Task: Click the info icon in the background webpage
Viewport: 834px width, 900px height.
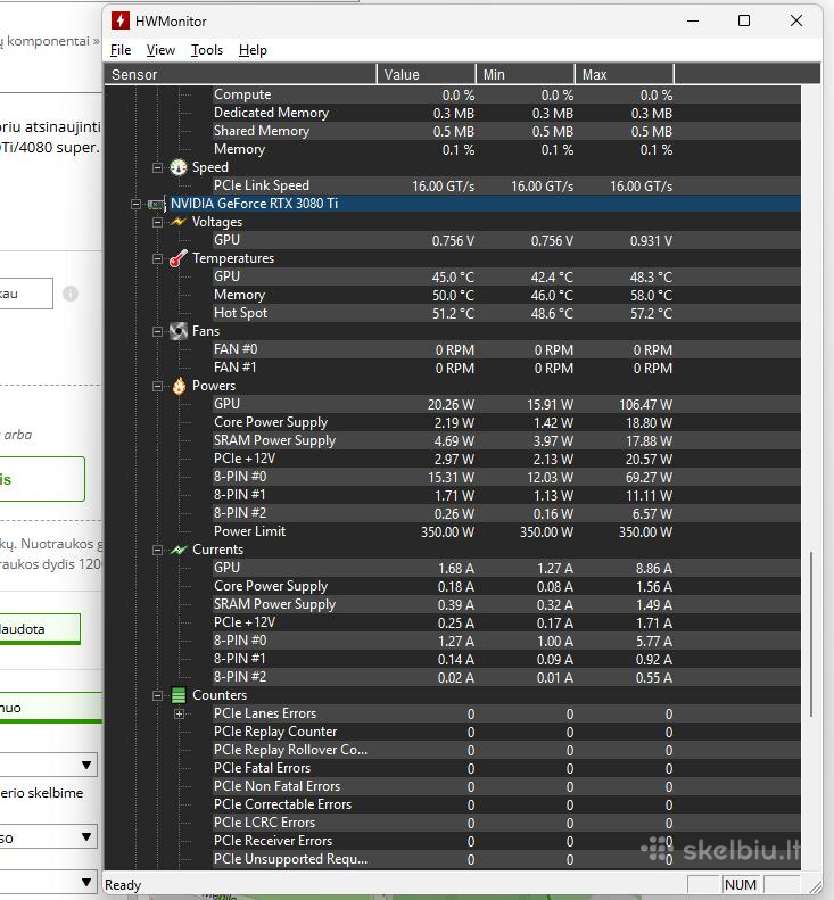Action: 71,294
